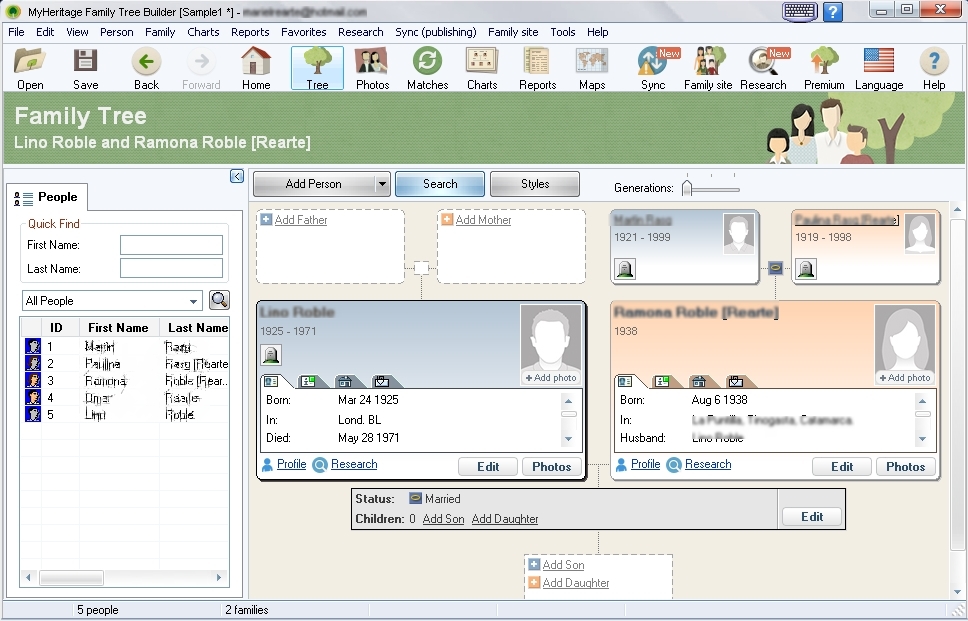This screenshot has width=968, height=621.
Task: Select second info tab on Ramona Roble card
Action: [662, 381]
